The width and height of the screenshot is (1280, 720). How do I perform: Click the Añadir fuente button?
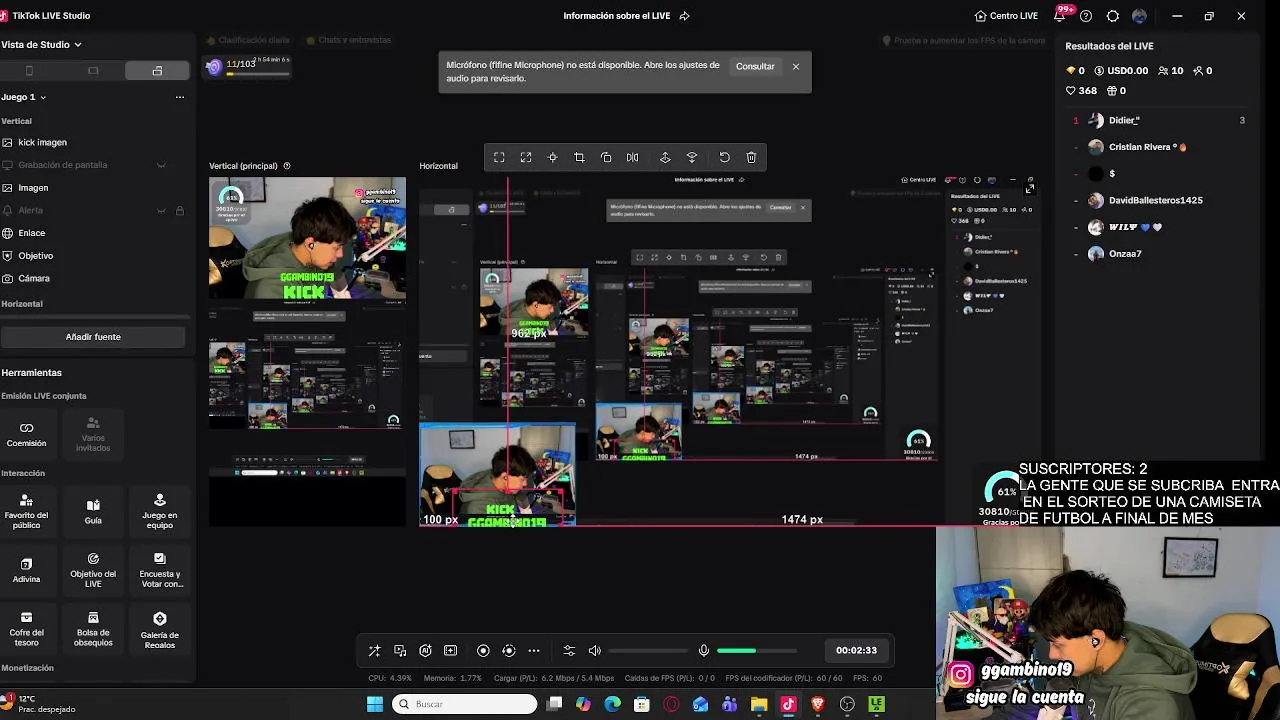[x=93, y=337]
